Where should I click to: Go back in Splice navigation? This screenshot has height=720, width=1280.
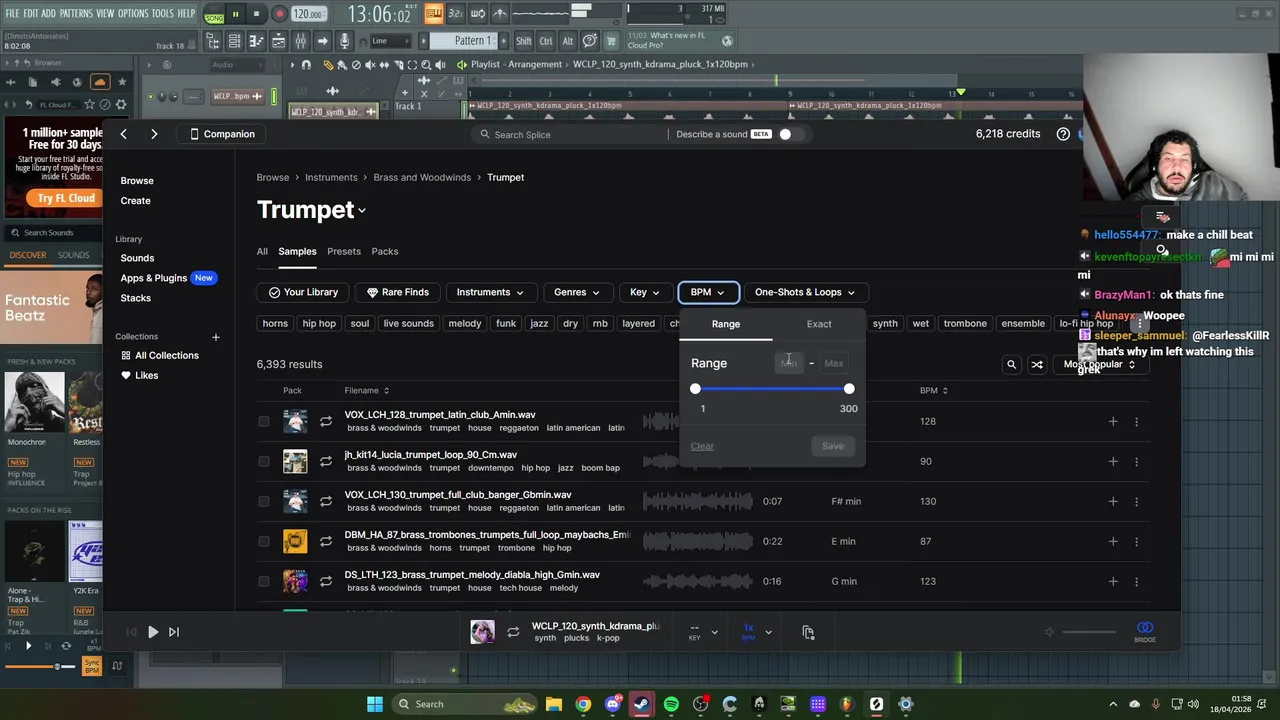[x=123, y=134]
